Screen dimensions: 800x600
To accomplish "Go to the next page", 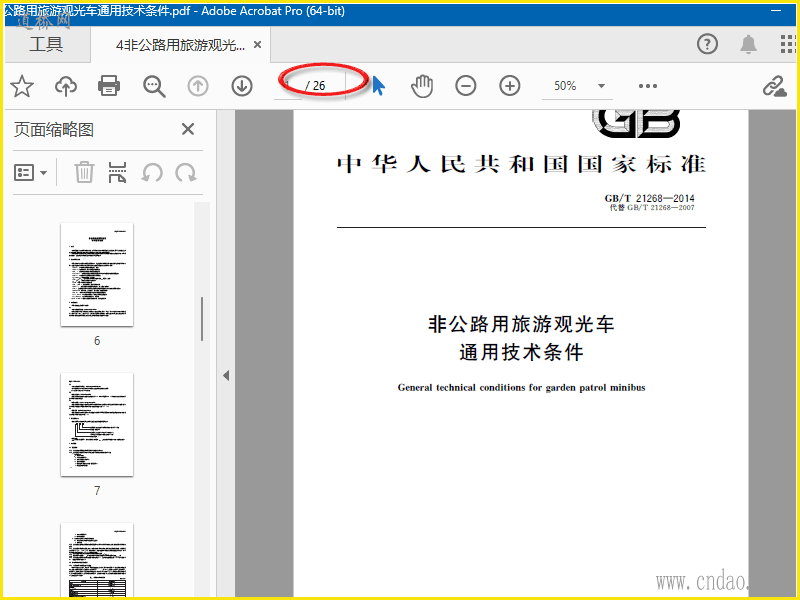I will [x=242, y=86].
